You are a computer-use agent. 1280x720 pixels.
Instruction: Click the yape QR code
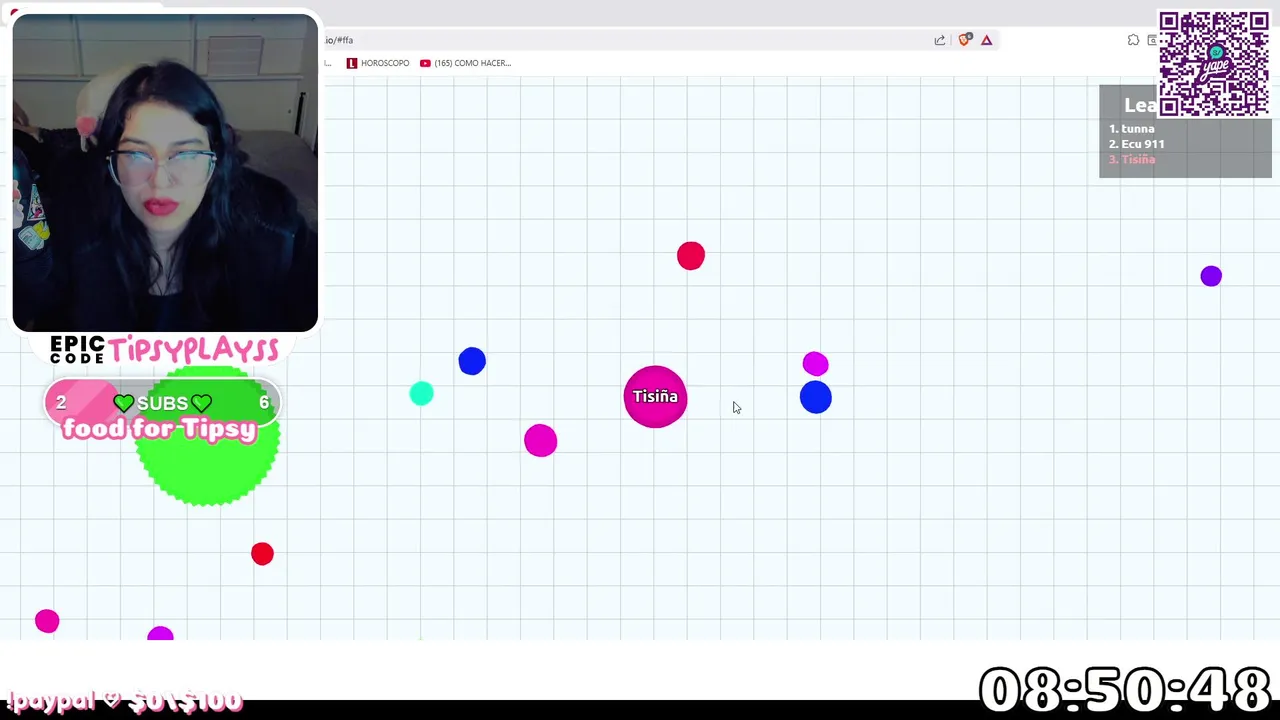tap(1214, 64)
